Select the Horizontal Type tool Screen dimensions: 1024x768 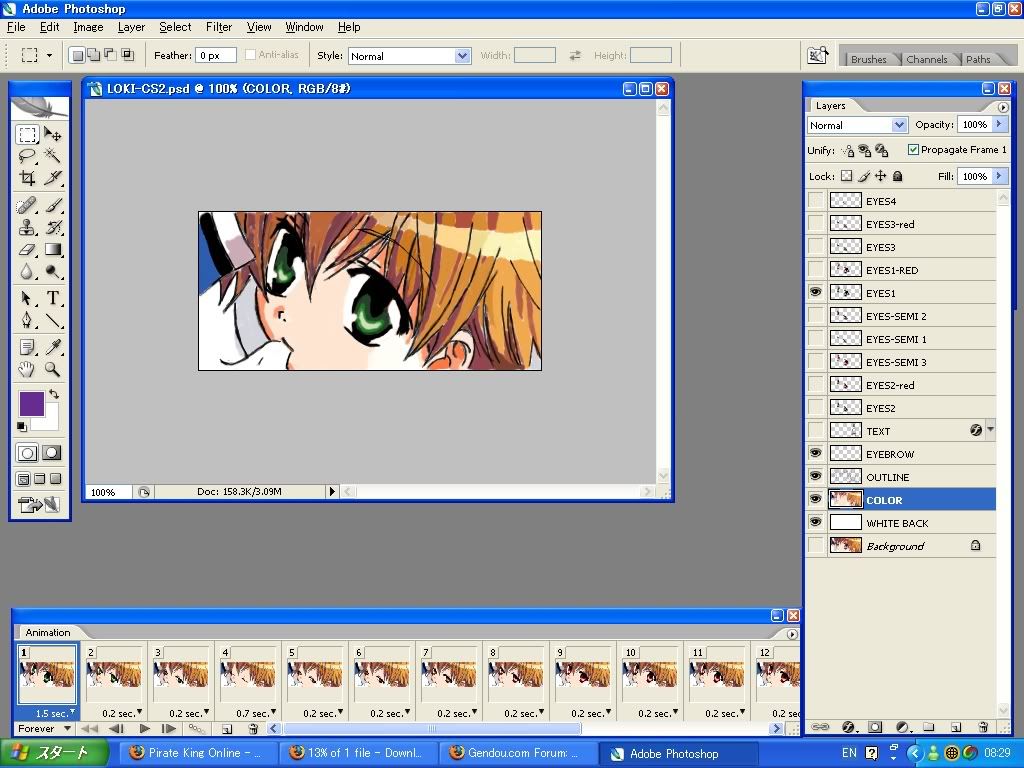click(53, 298)
